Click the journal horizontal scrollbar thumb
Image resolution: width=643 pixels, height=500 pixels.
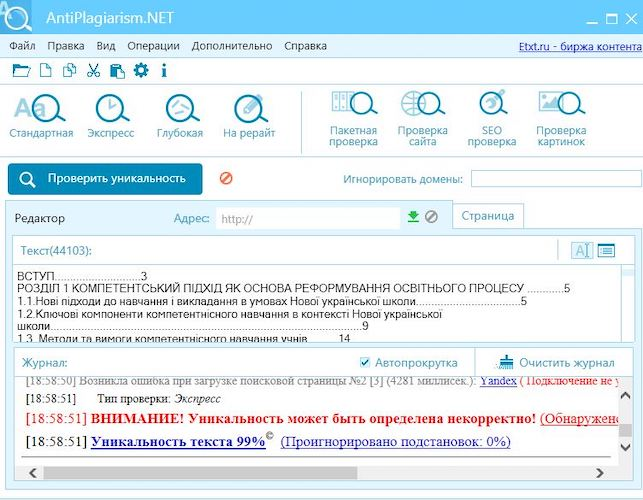click(x=200, y=473)
